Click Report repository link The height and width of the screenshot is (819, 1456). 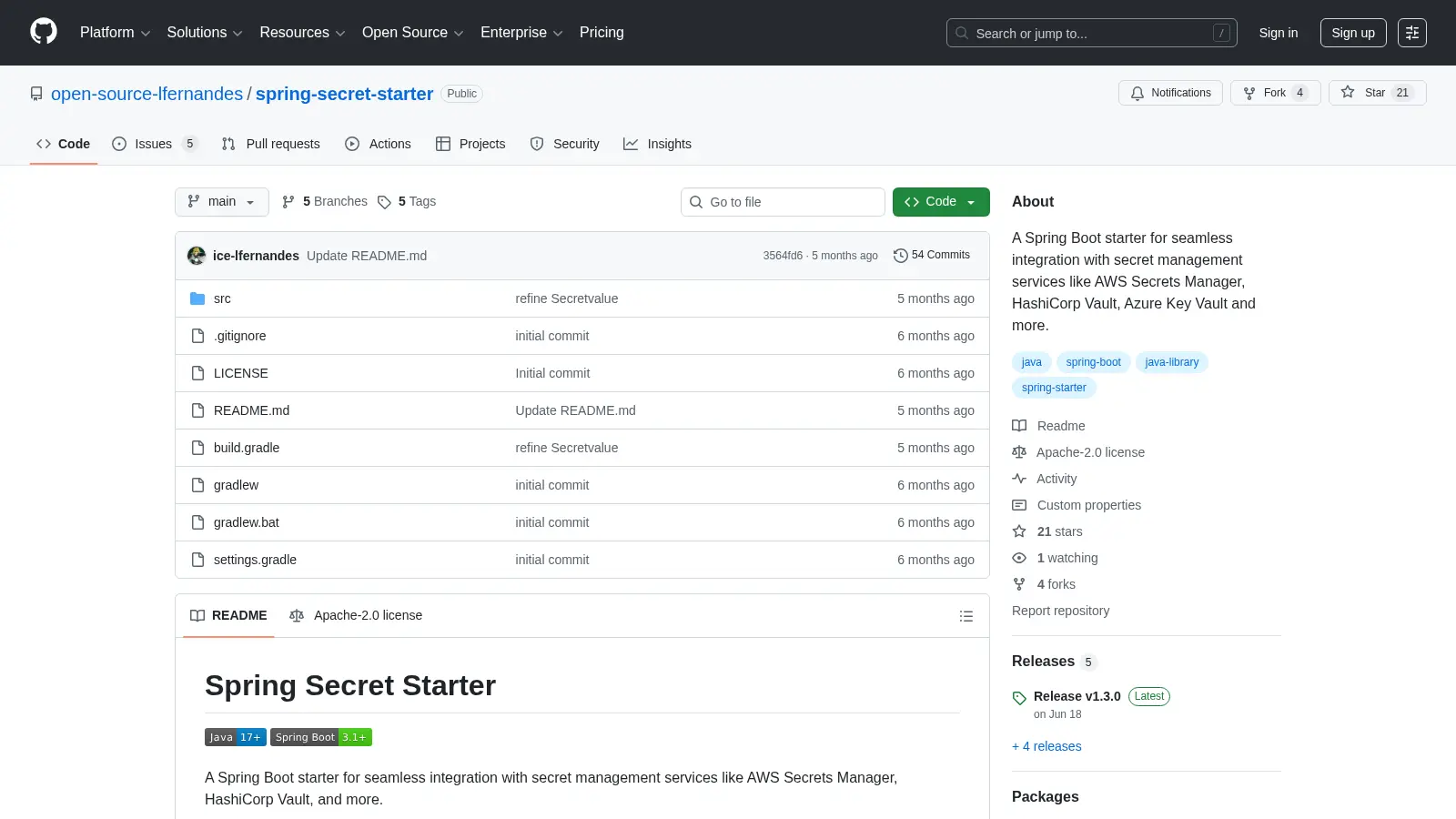click(1060, 611)
